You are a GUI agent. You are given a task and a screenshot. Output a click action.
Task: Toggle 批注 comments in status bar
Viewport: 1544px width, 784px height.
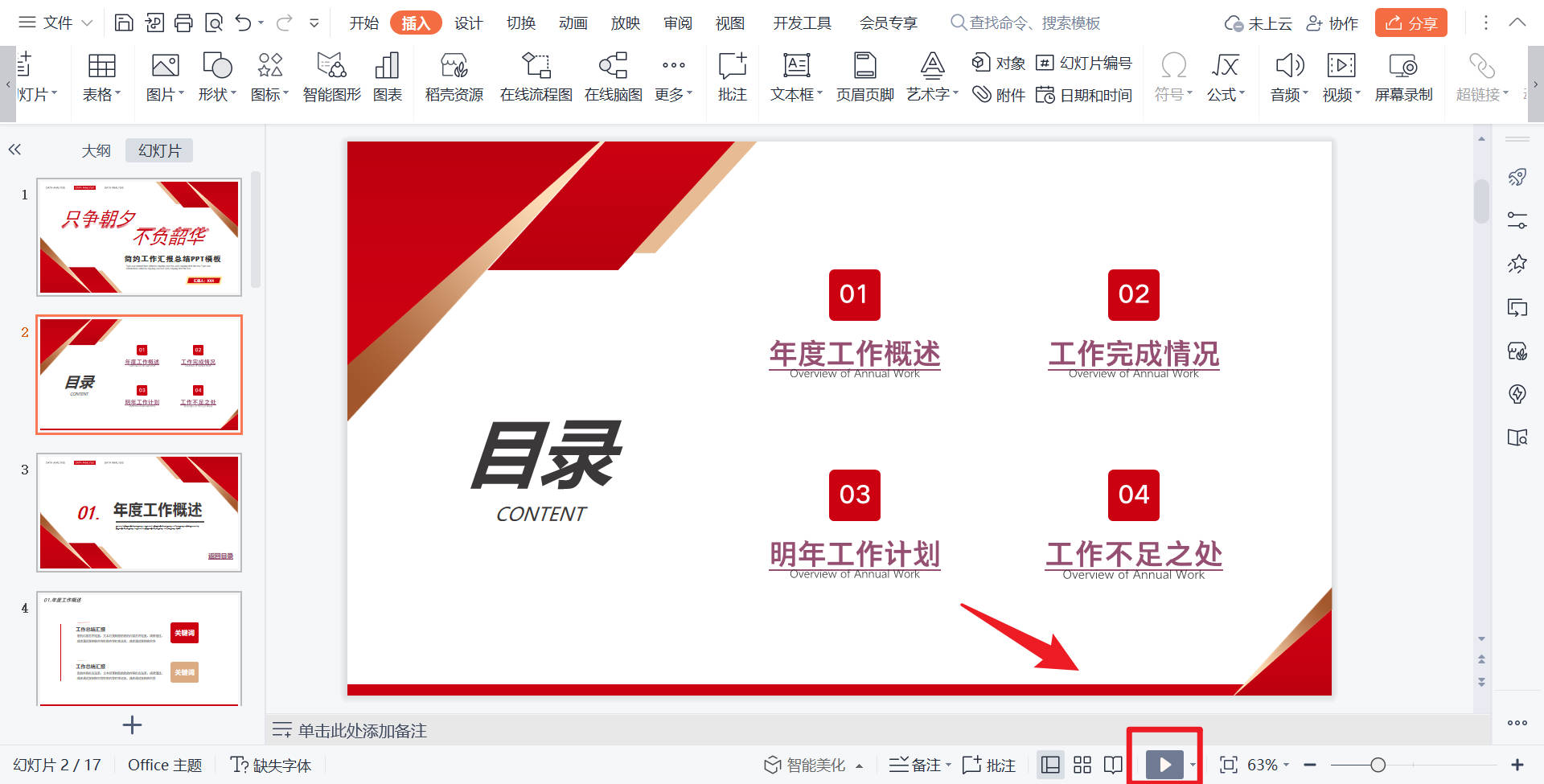point(989,765)
